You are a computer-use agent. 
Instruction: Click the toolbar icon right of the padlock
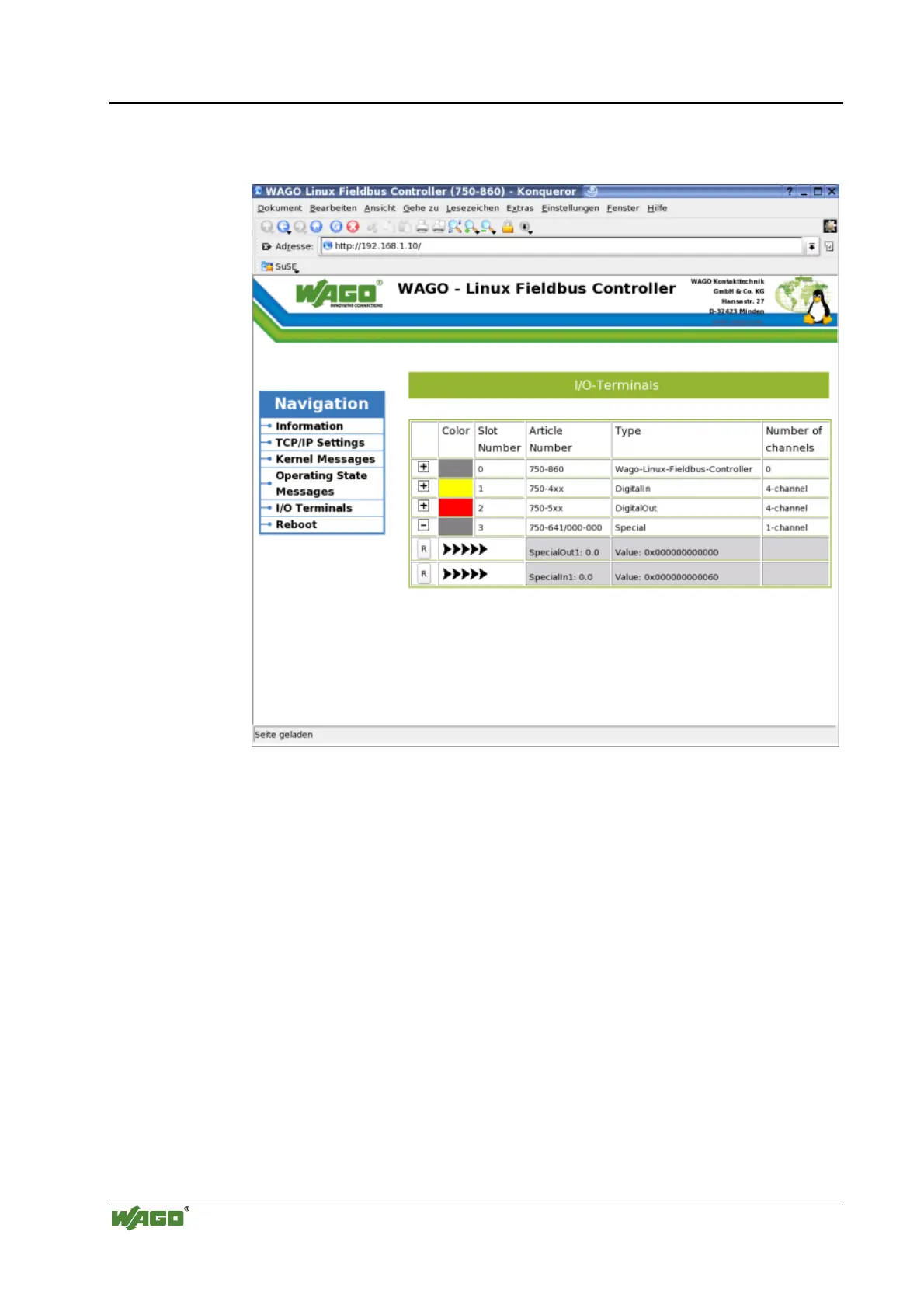point(526,227)
